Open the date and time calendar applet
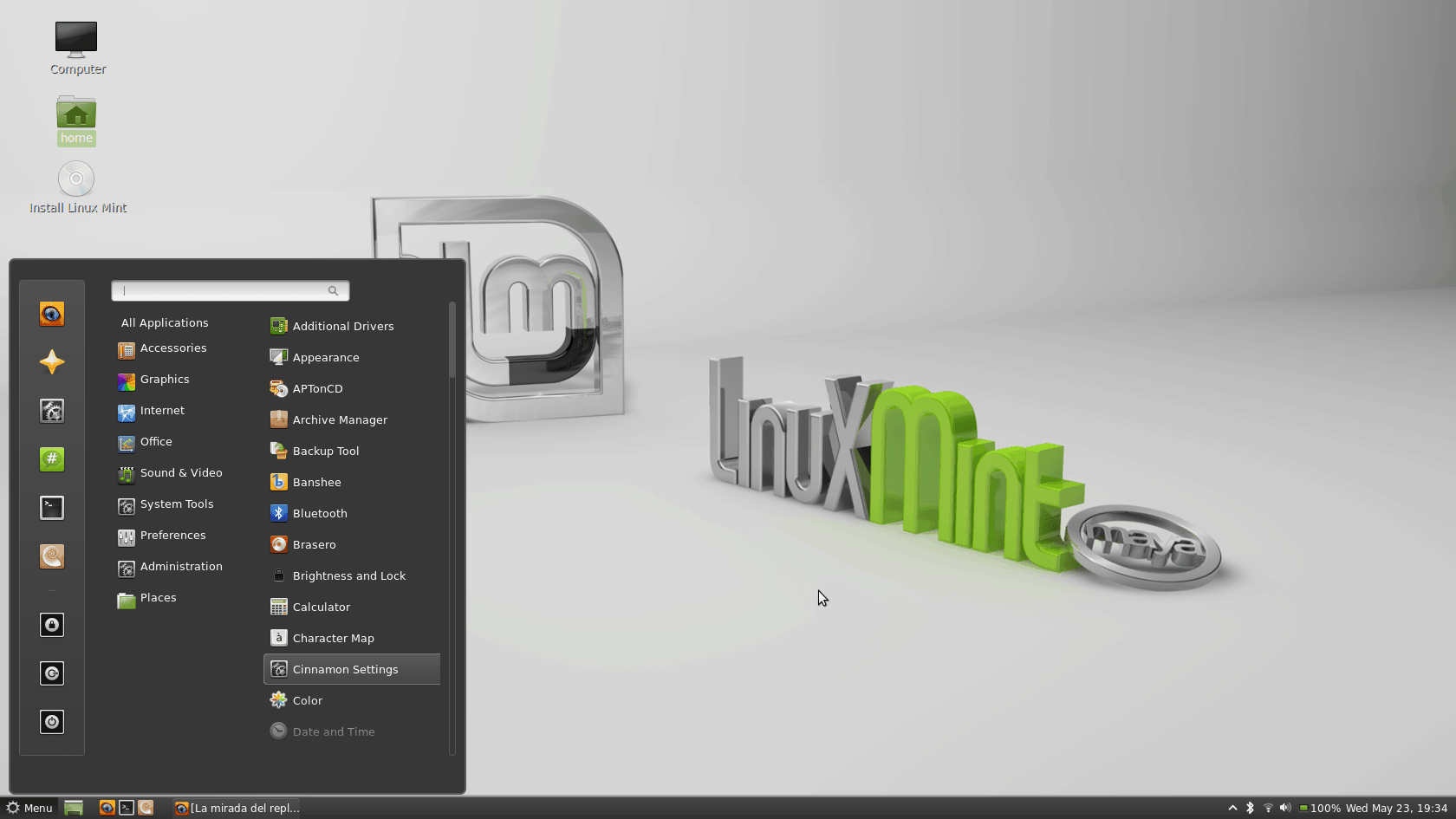The image size is (1456, 819). click(x=1395, y=808)
